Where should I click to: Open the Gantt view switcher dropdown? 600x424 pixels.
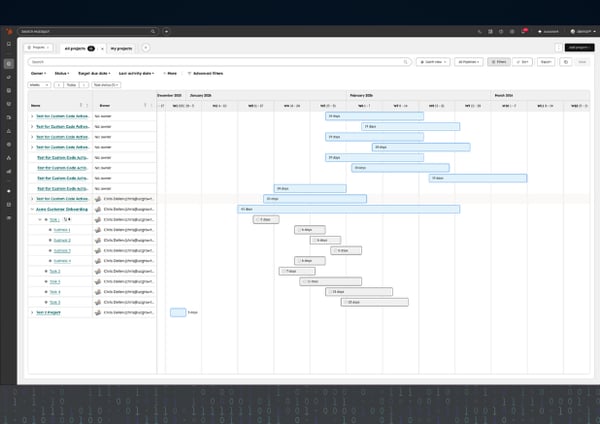click(x=433, y=62)
